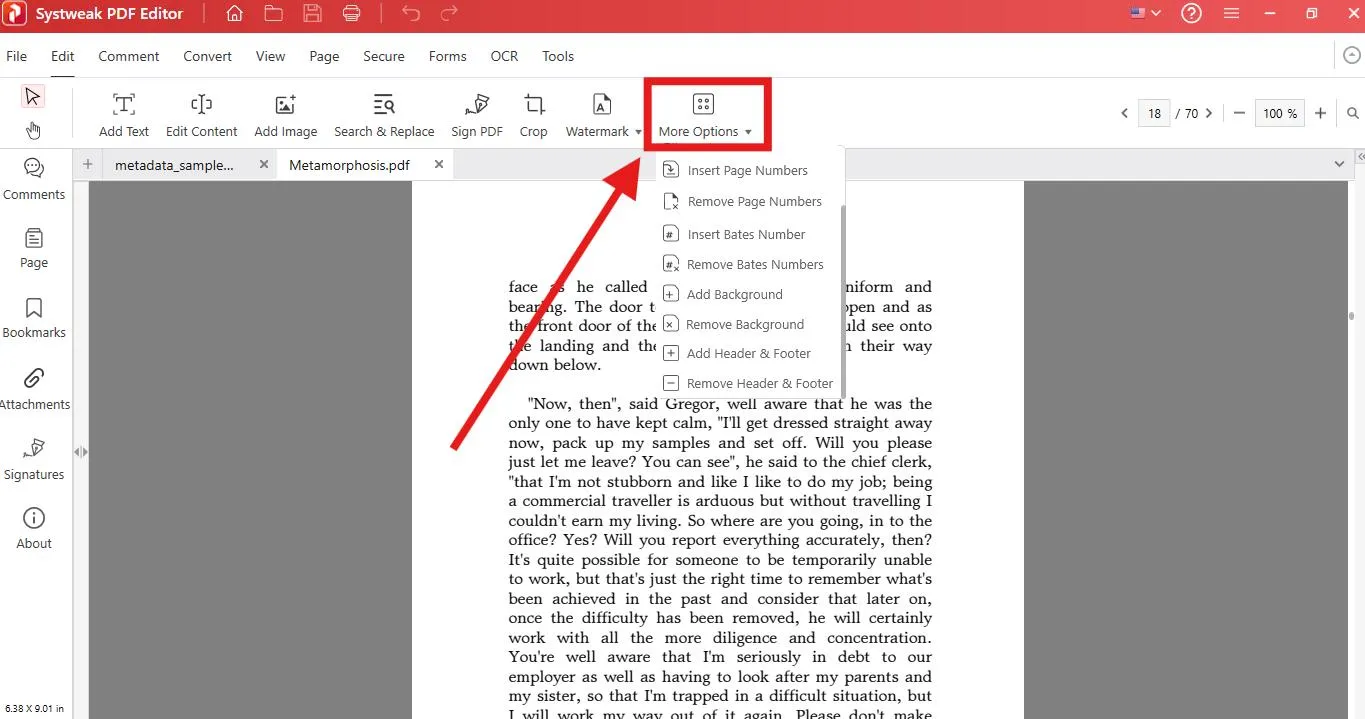Screen dimensions: 1365x719
Task: Click the Sign PDF icon
Action: [x=477, y=115]
